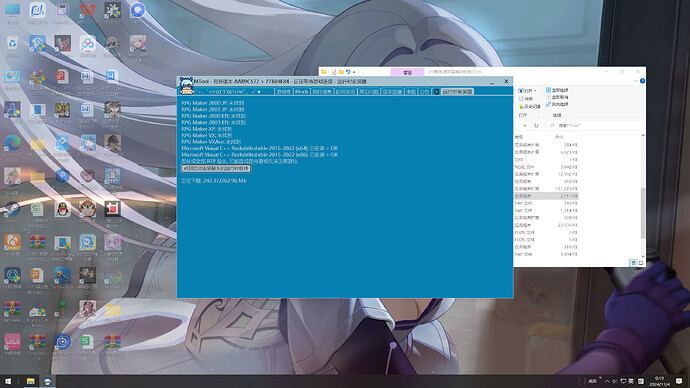Click the round icon beside the runtime installer tab
This screenshot has width=690, height=388.
tap(436, 92)
